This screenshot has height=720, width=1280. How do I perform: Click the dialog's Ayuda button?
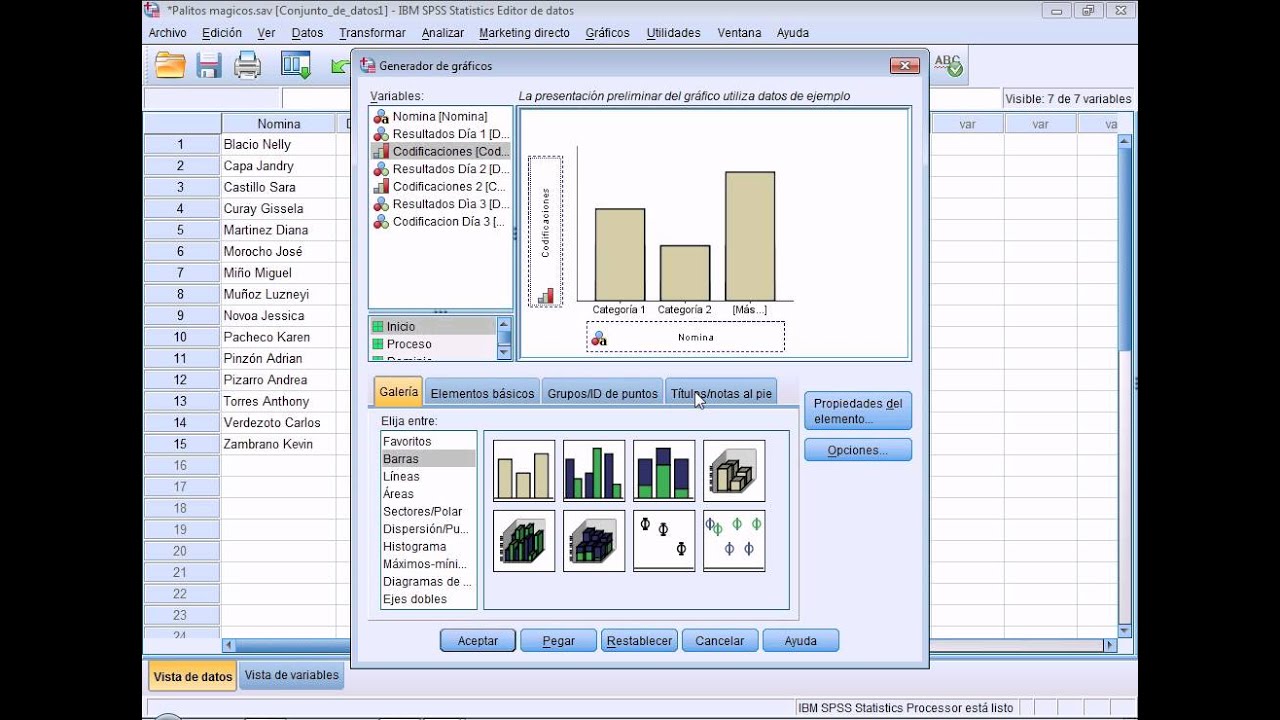pos(801,641)
